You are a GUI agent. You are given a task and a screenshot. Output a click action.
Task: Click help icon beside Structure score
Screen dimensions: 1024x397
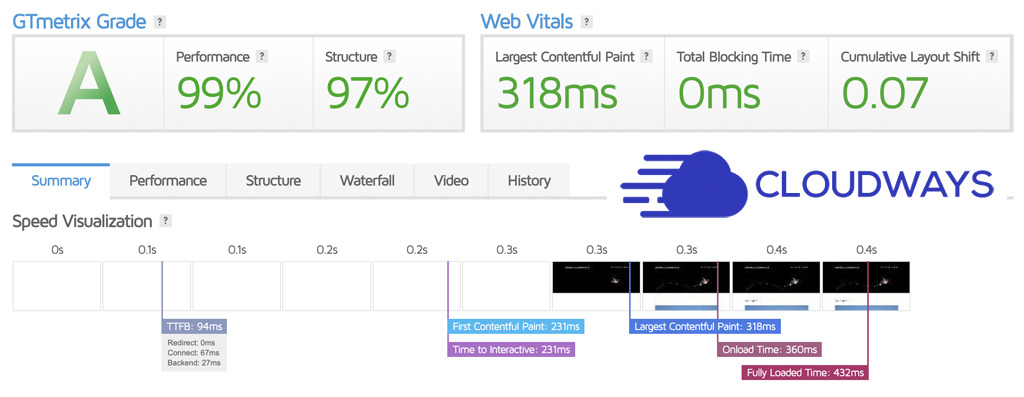389,57
